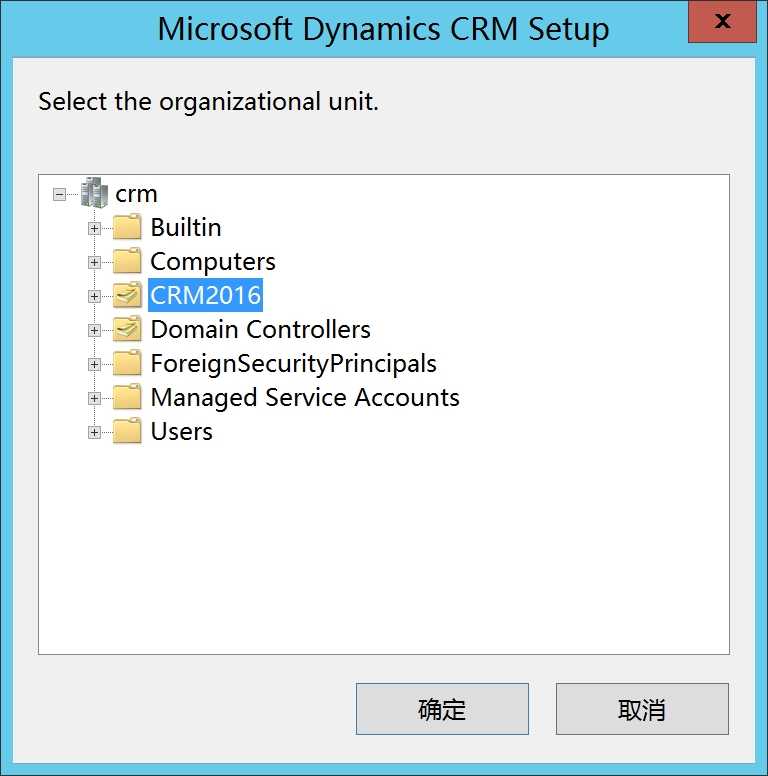Expand the Users node
768x776 pixels.
(x=94, y=433)
